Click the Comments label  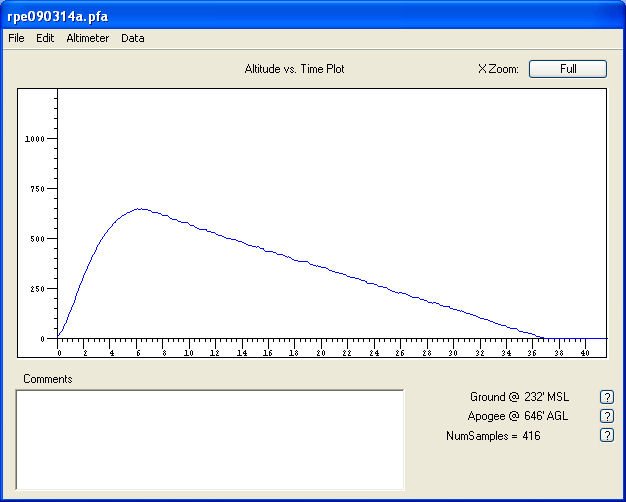point(48,379)
